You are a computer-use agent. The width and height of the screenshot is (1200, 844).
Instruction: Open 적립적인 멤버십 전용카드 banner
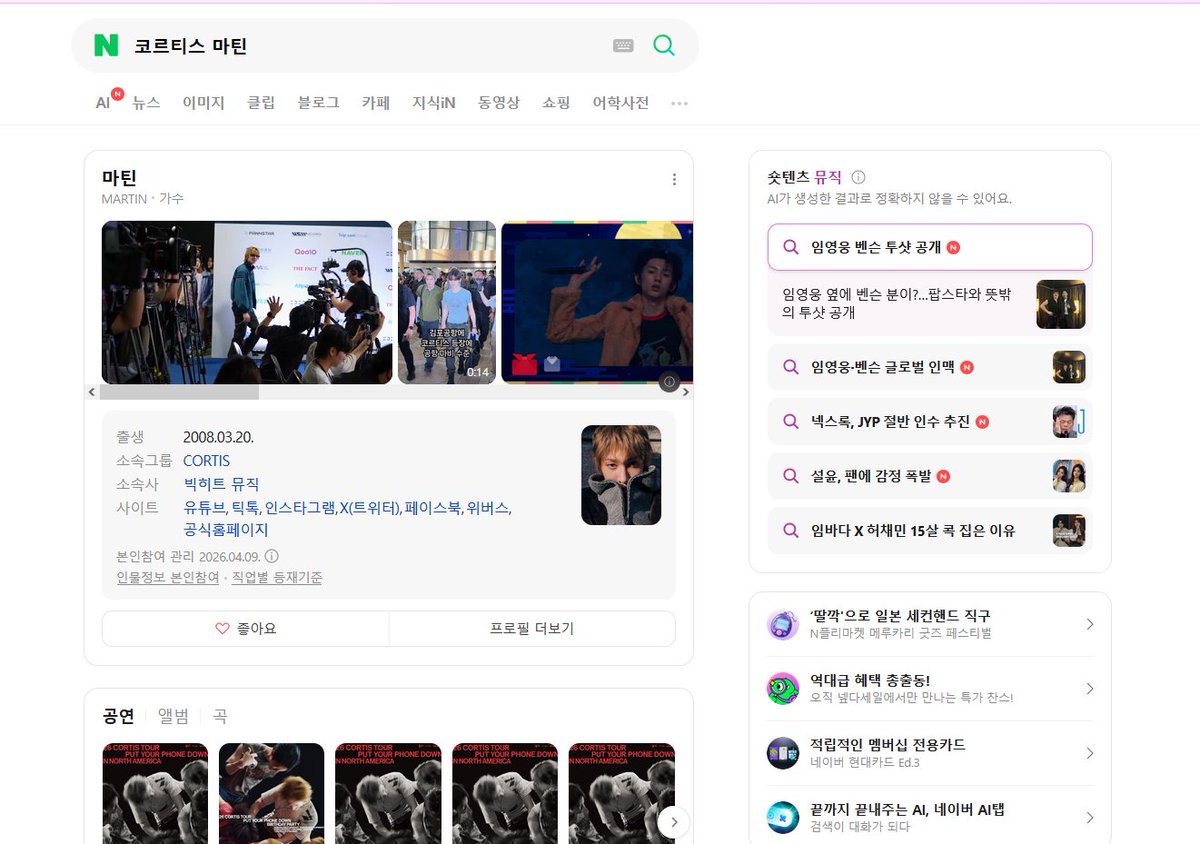pyautogui.click(x=930, y=753)
